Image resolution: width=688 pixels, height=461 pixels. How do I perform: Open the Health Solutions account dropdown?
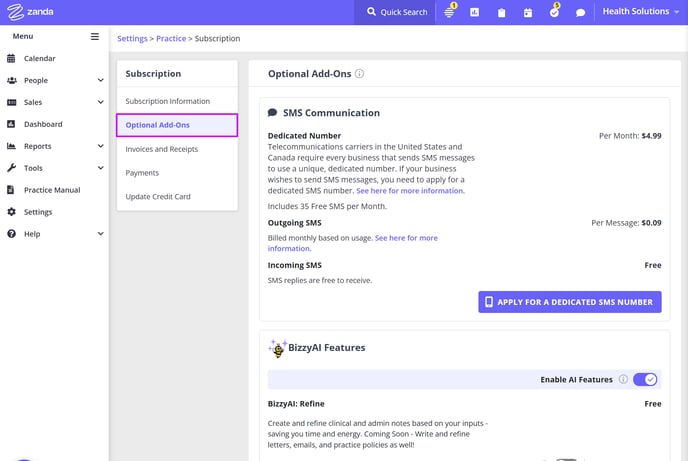point(640,12)
